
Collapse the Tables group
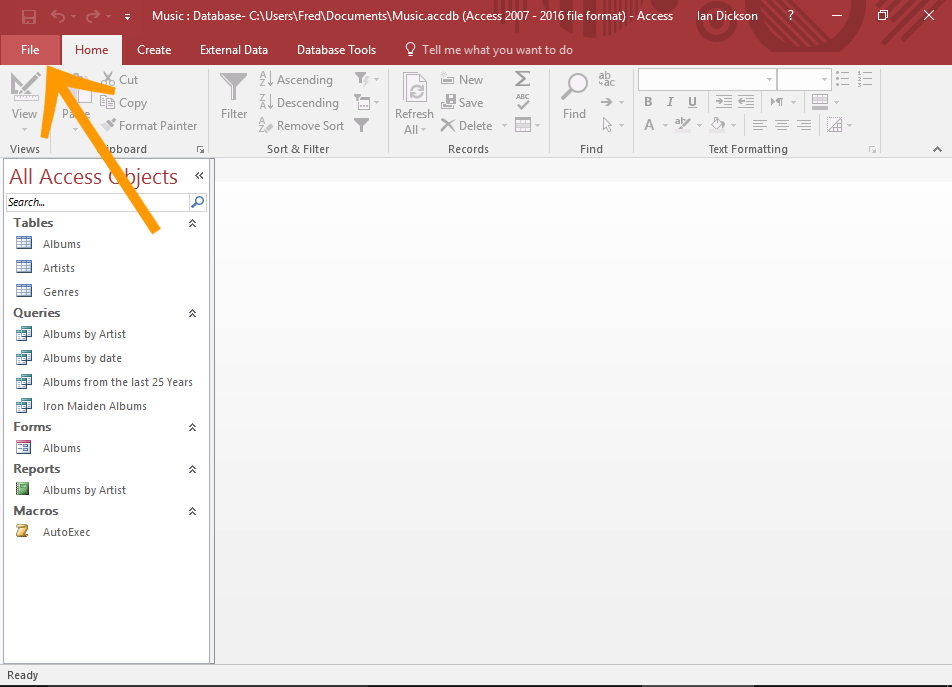click(x=192, y=223)
